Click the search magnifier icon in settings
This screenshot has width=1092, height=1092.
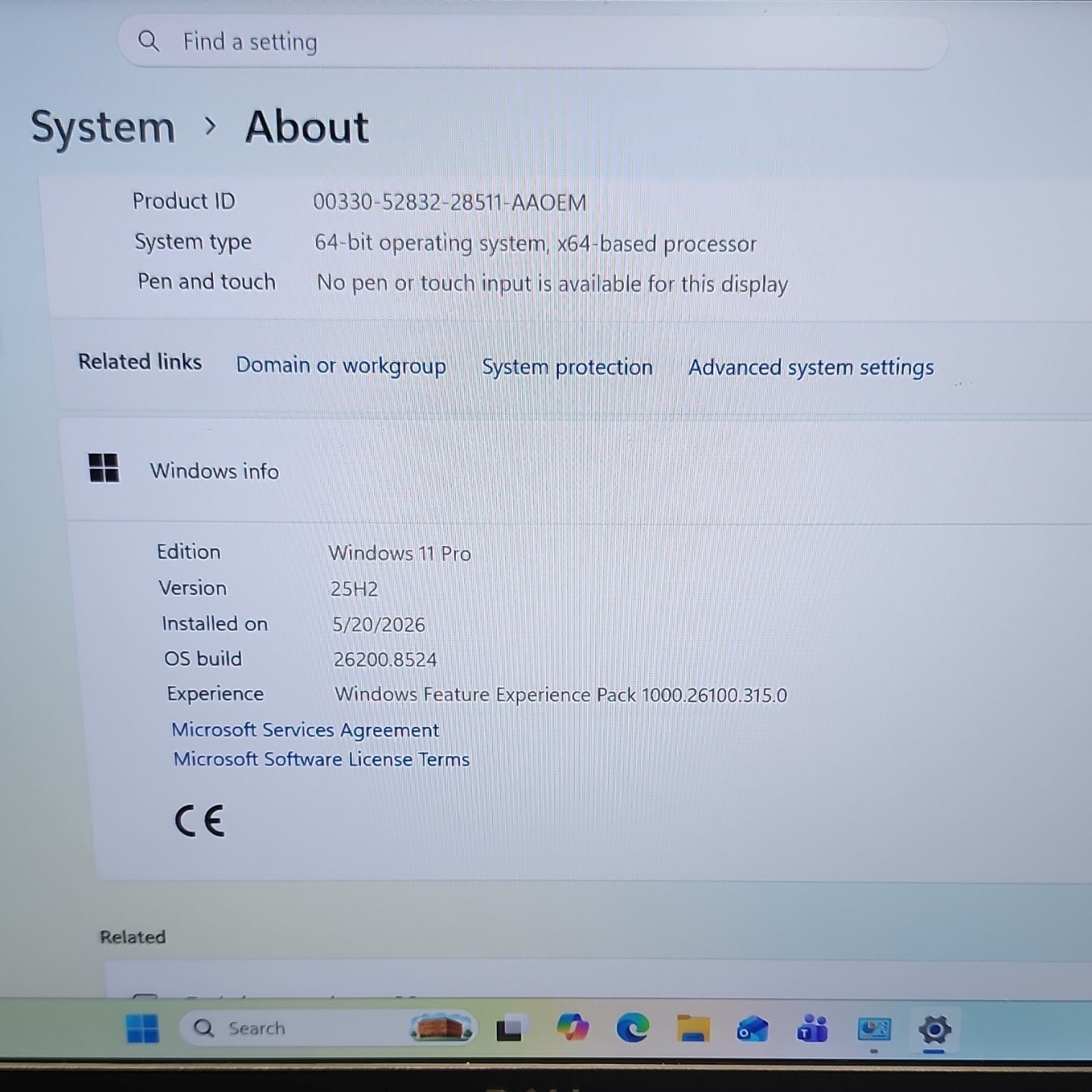pyautogui.click(x=149, y=42)
